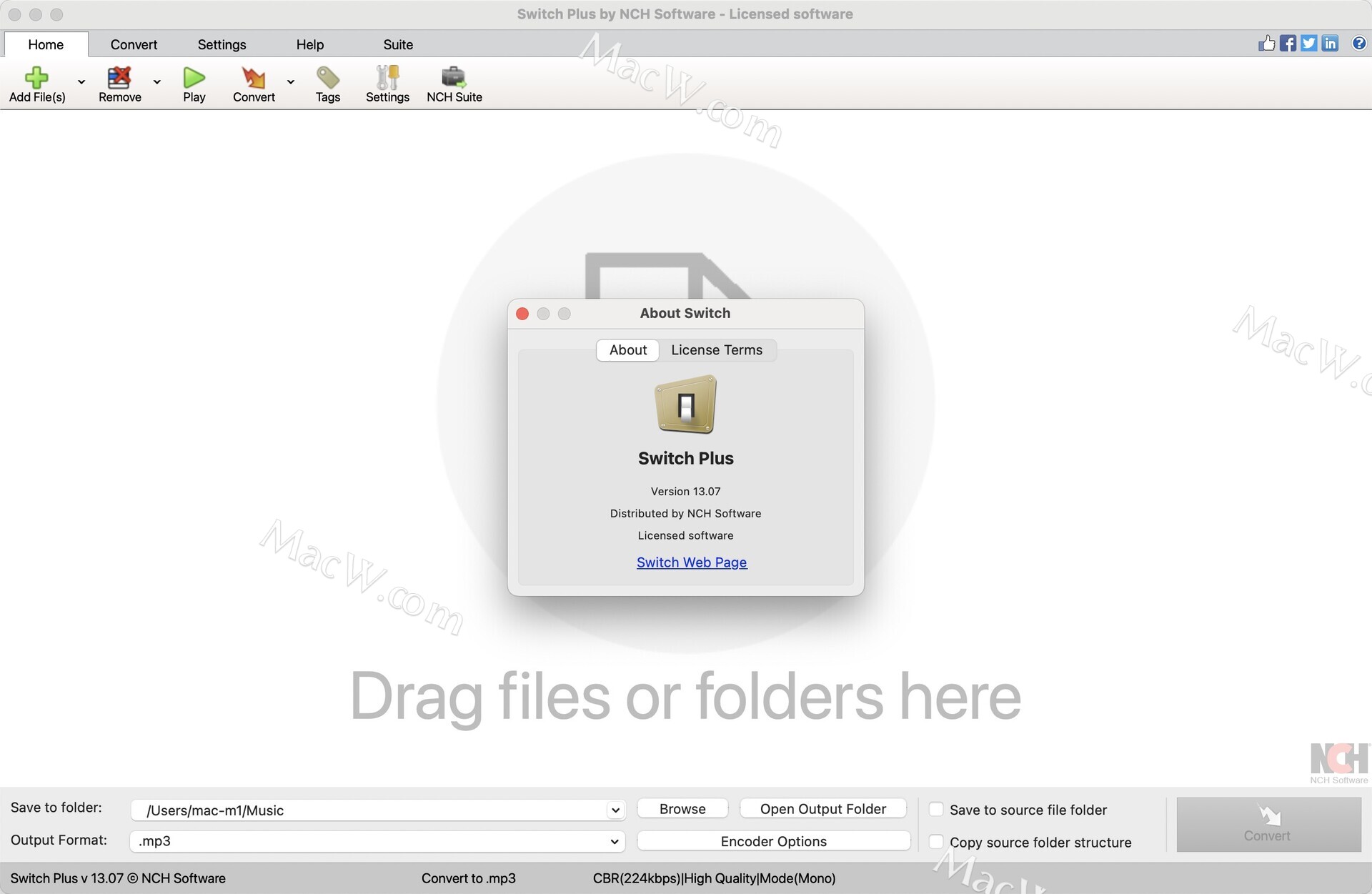Switch to the License Terms tab
This screenshot has height=894, width=1372.
click(x=716, y=350)
